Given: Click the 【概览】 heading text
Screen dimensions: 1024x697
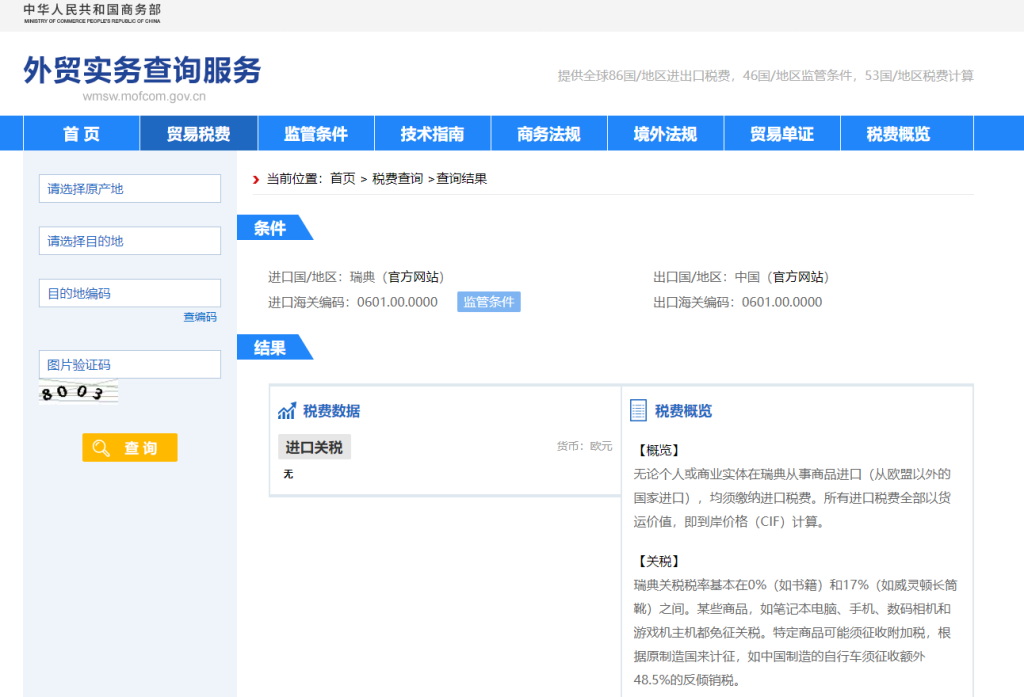Looking at the screenshot, I should tap(659, 450).
